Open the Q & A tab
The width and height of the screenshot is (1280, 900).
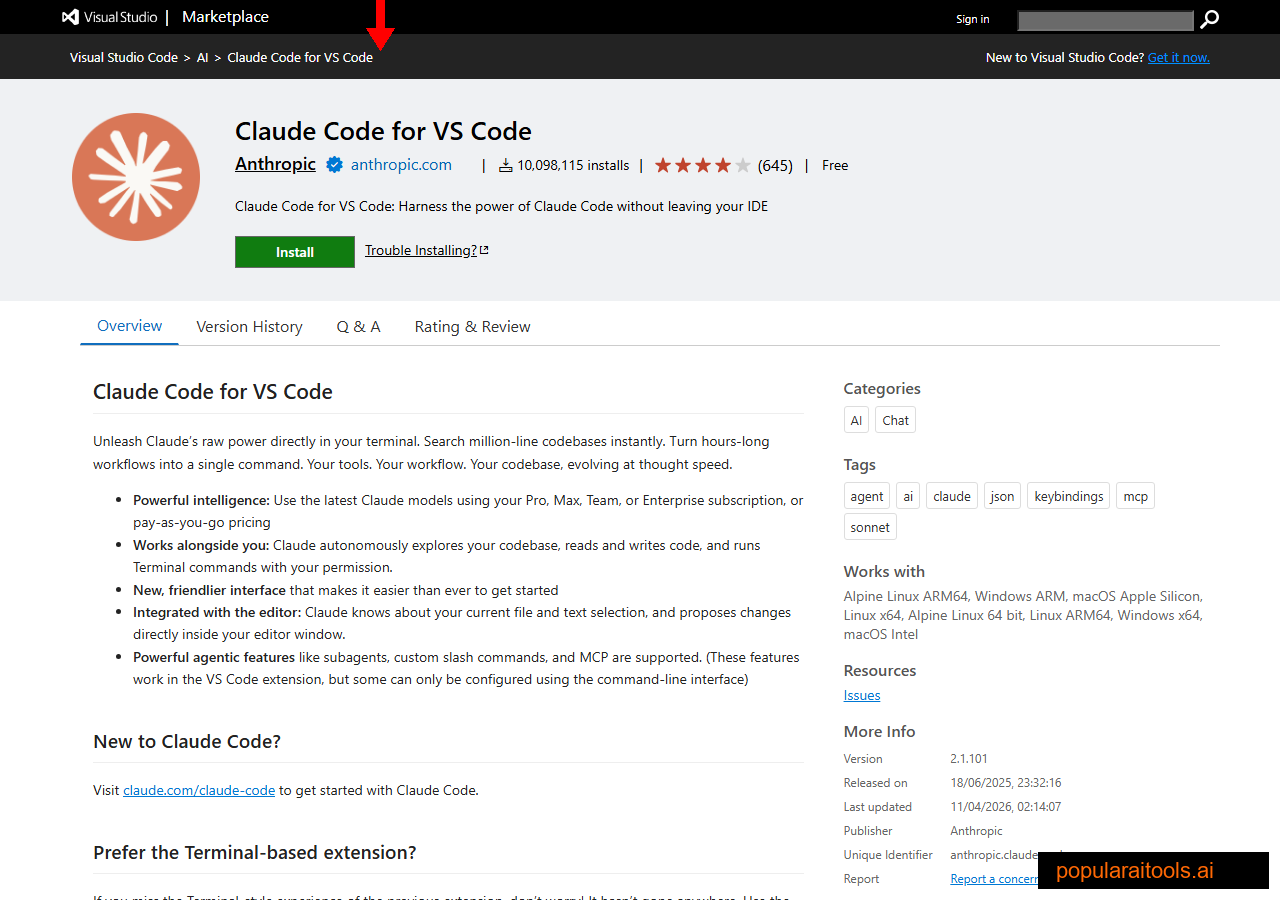point(358,326)
